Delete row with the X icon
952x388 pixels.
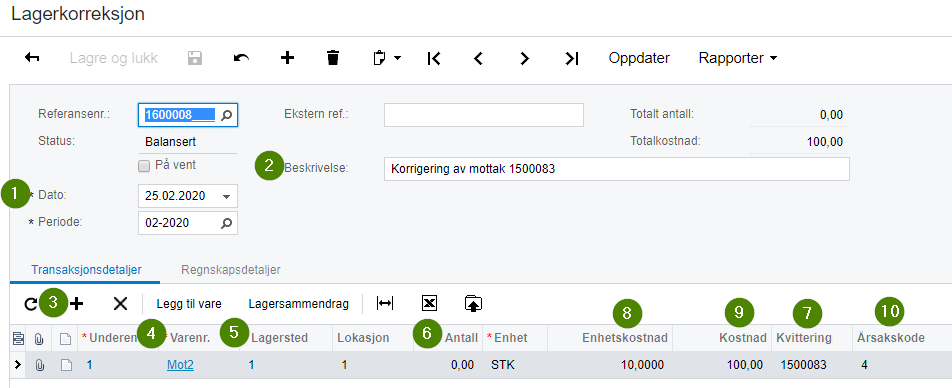click(120, 304)
